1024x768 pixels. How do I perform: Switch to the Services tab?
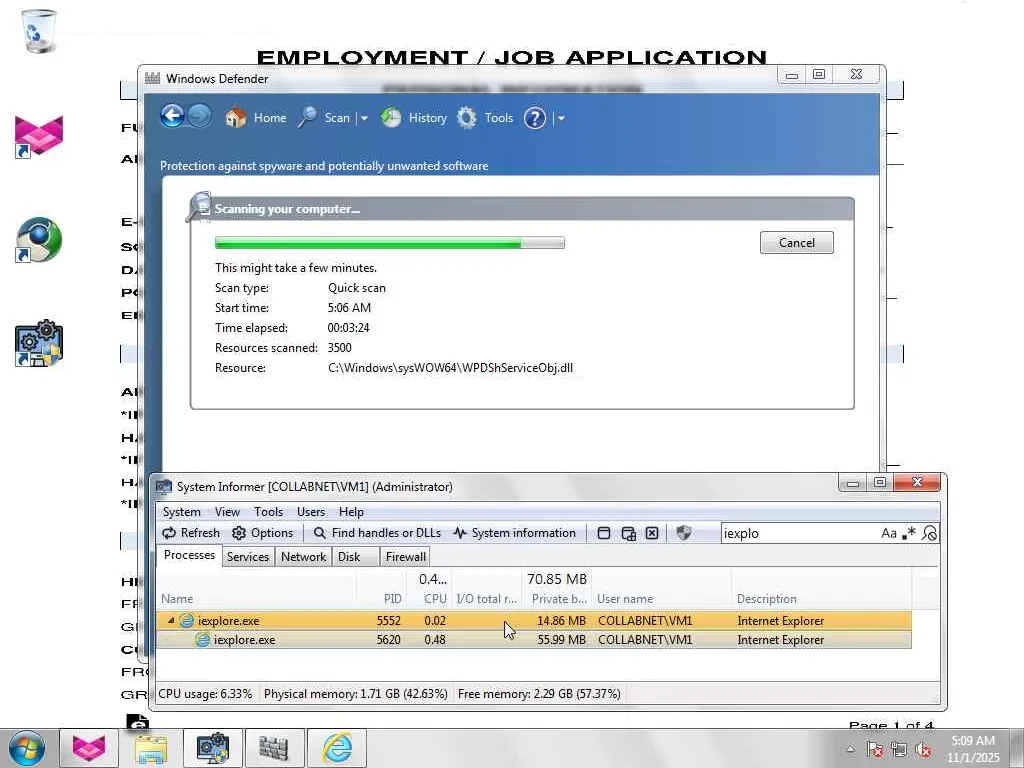pyautogui.click(x=248, y=557)
